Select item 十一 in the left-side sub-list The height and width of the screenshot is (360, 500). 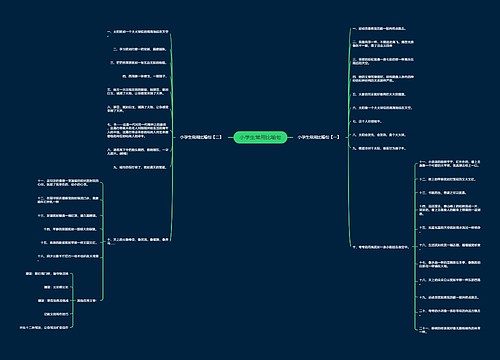click(68, 182)
